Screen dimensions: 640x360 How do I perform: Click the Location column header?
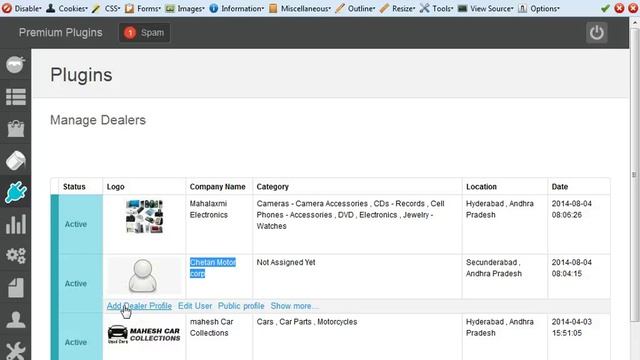[x=481, y=187]
